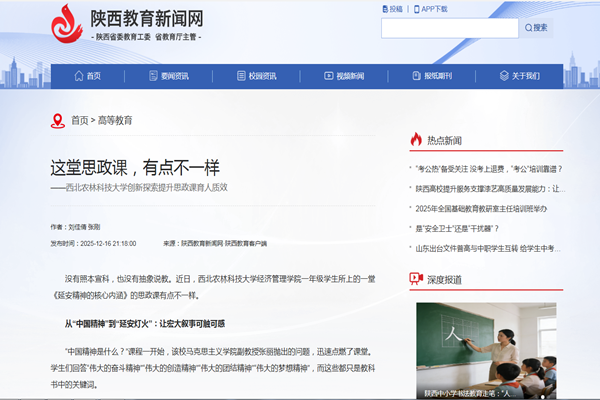Click the 搜索 search button
Viewport: 600px width, 400px height.
click(x=536, y=28)
